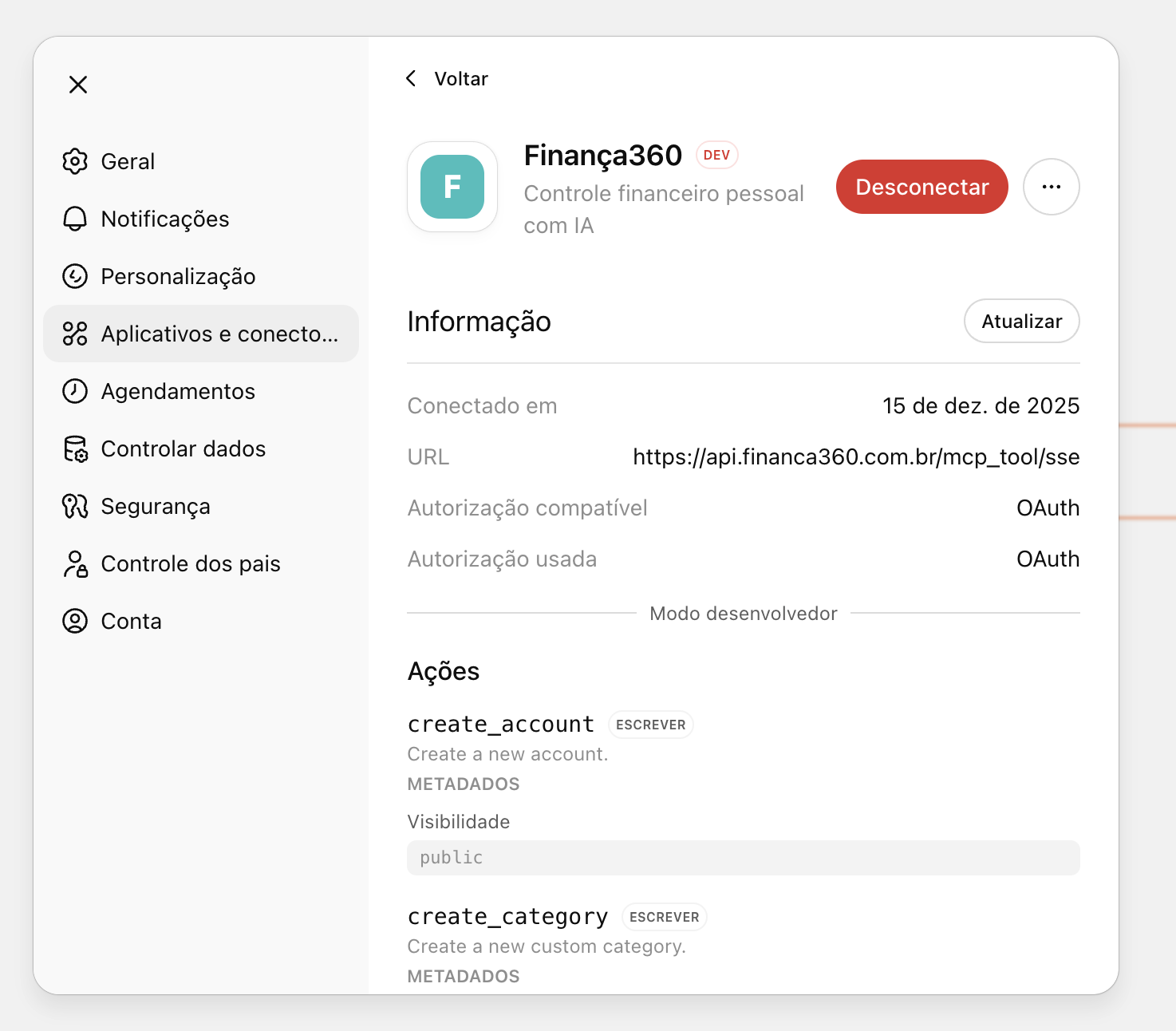Close the settings dialog with X
Viewport: 1176px width, 1031px height.
tap(78, 85)
